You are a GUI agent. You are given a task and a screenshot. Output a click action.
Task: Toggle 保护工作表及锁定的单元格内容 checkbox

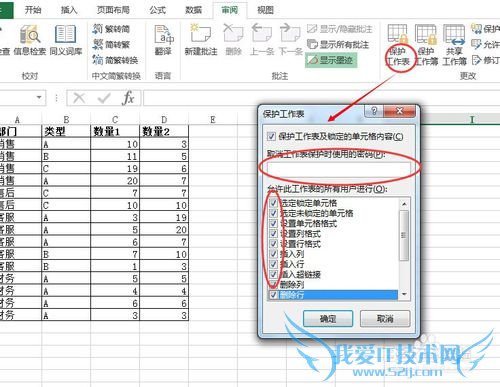click(271, 136)
